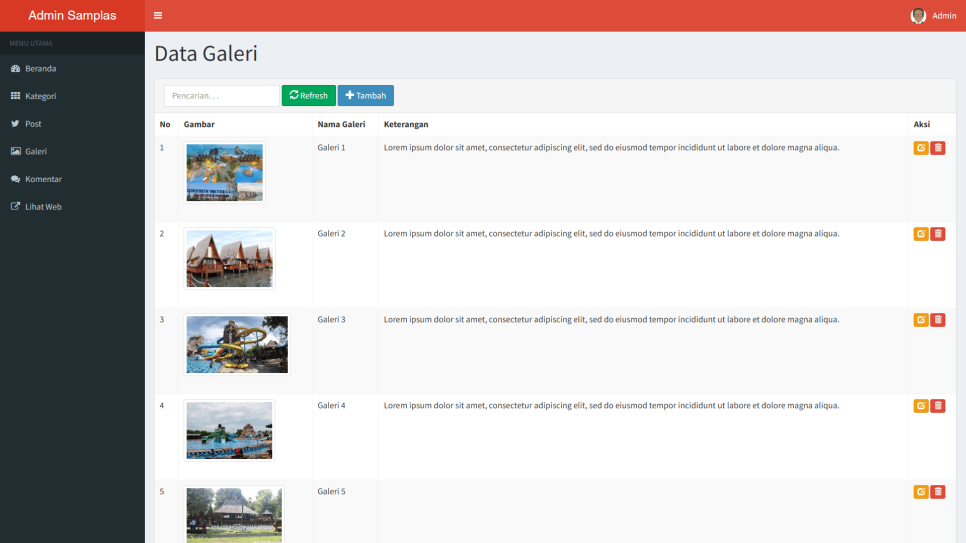Click the Pencarian search field
Image resolution: width=966 pixels, height=543 pixels.
tap(221, 95)
